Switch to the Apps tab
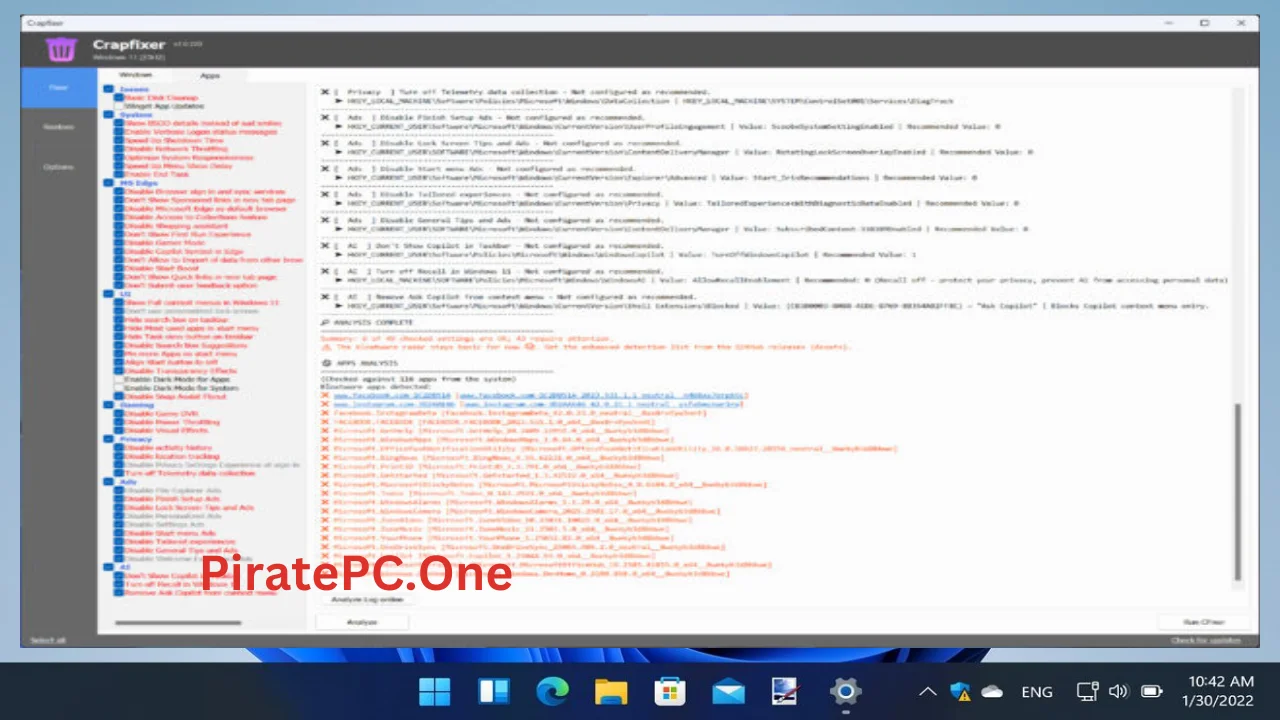 click(x=210, y=75)
